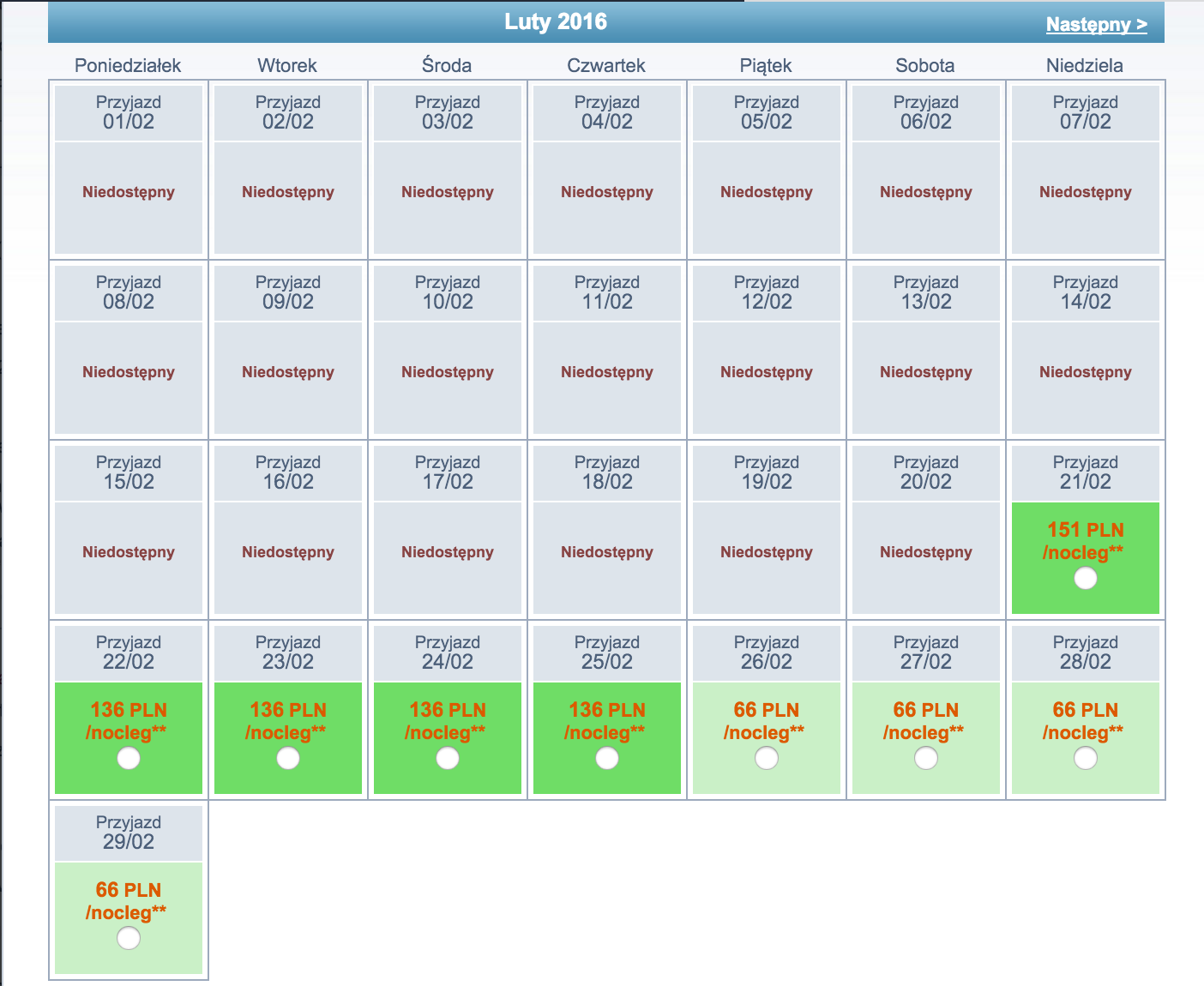The image size is (1204, 986).
Task: Click the Przyjazd 27/02 date cell header
Action: click(926, 652)
